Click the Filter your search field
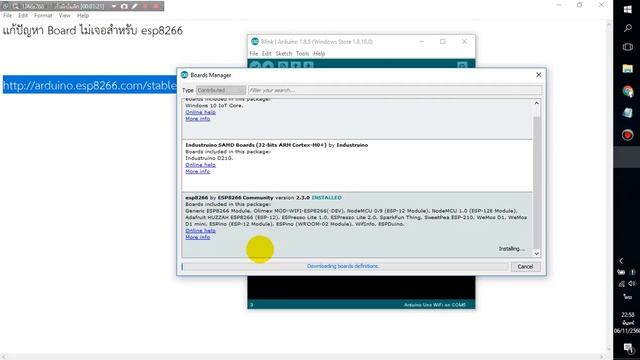640x360 pixels. 395,90
